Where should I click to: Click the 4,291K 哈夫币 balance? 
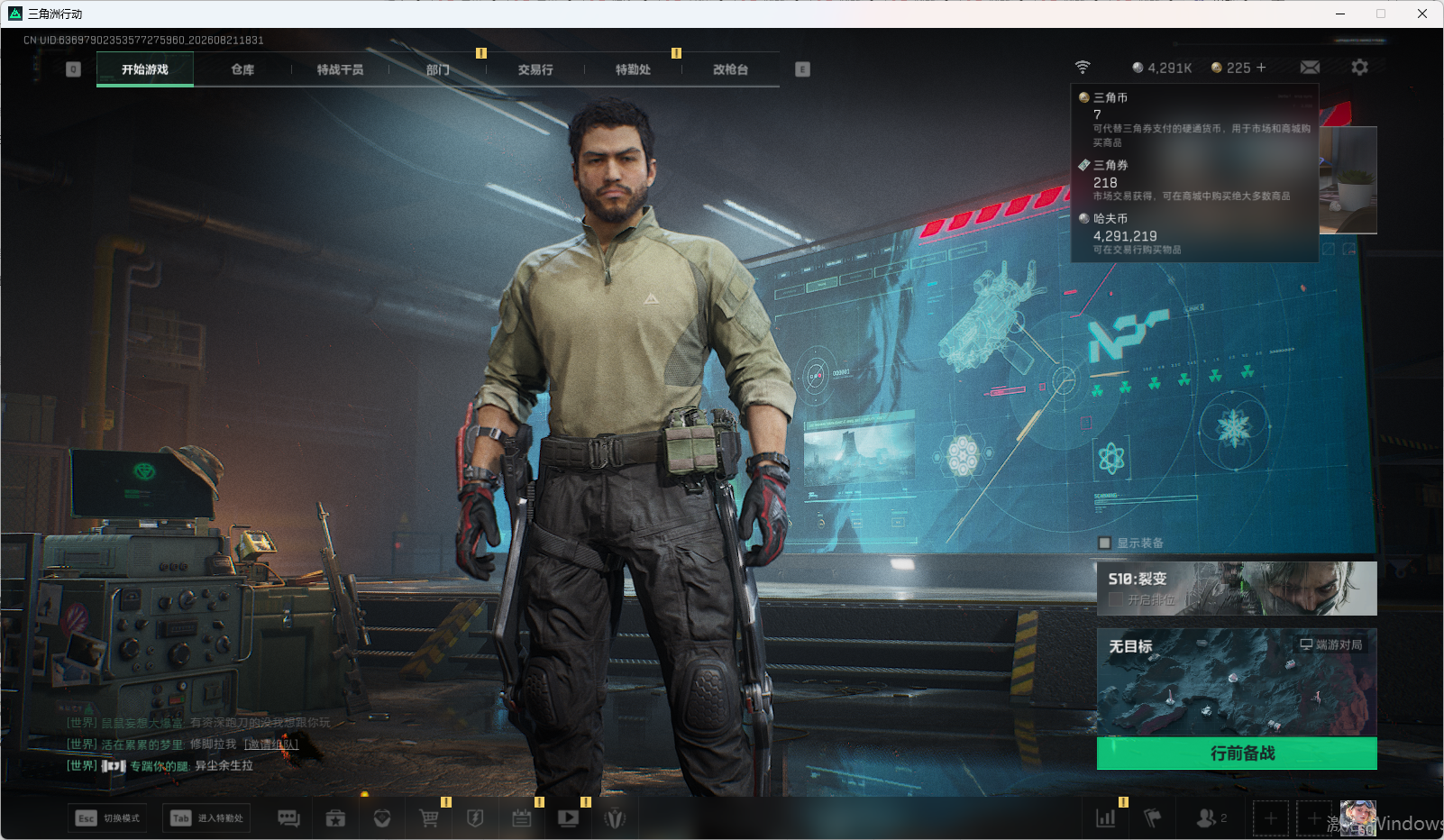coord(1163,68)
